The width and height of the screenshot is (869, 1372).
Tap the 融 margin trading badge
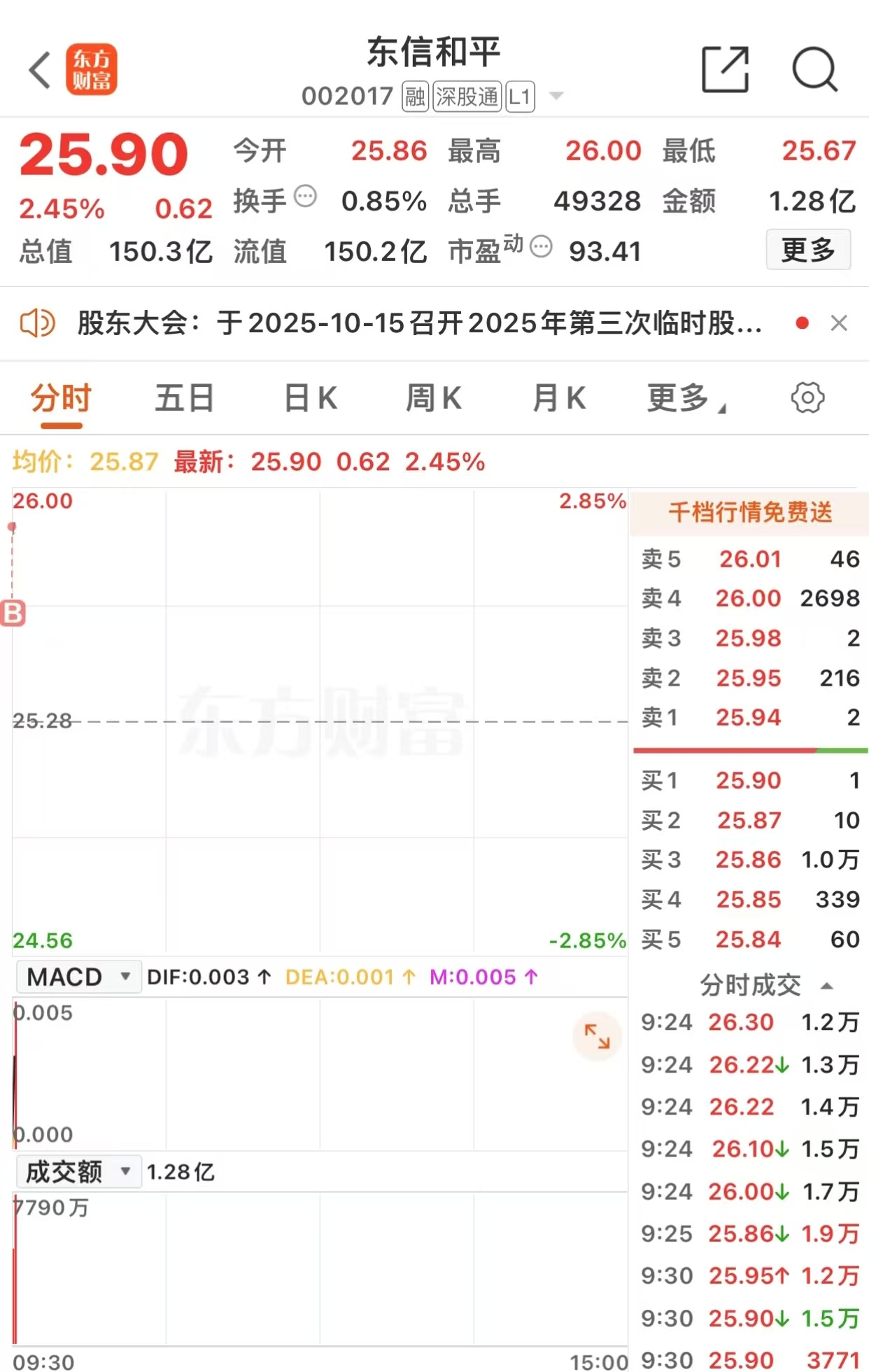click(415, 97)
